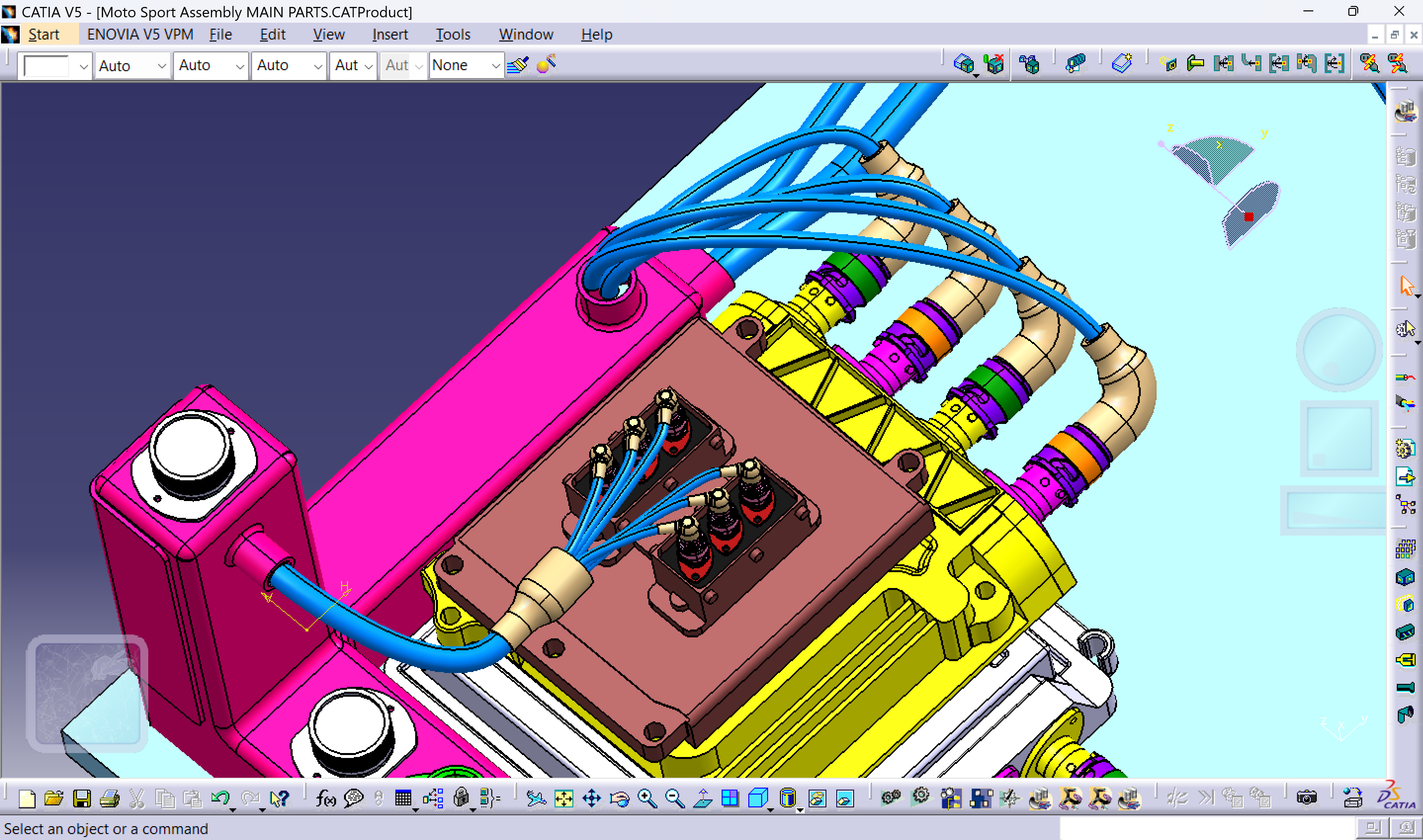1423x840 pixels.
Task: Click the Fit All In icon
Action: pyautogui.click(x=564, y=798)
